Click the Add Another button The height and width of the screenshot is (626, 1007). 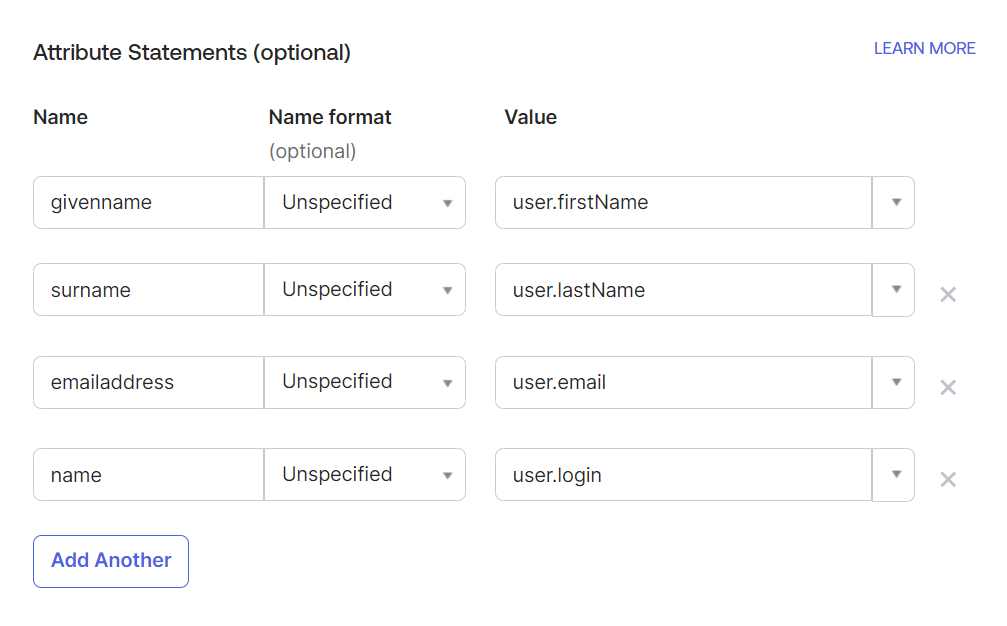point(111,561)
